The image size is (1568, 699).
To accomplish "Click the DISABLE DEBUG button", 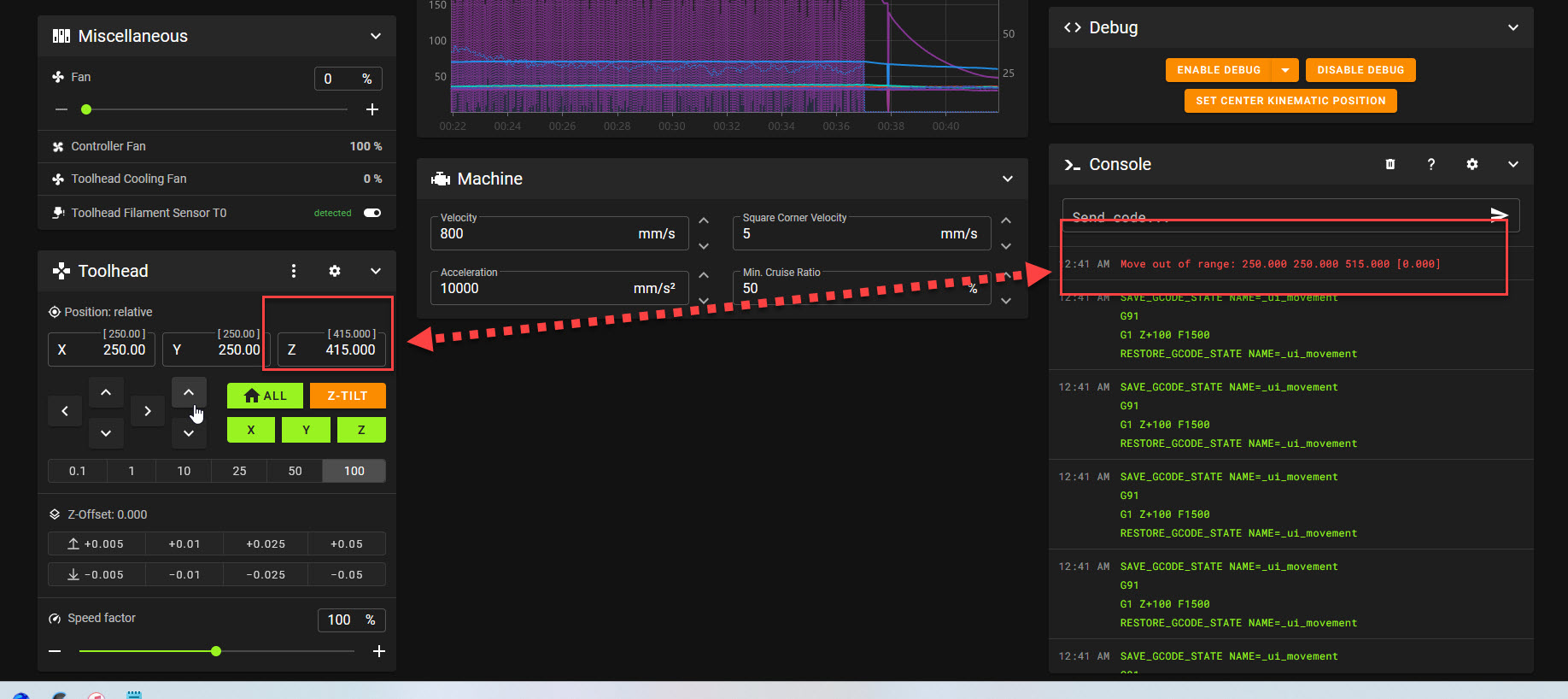I will click(x=1360, y=70).
